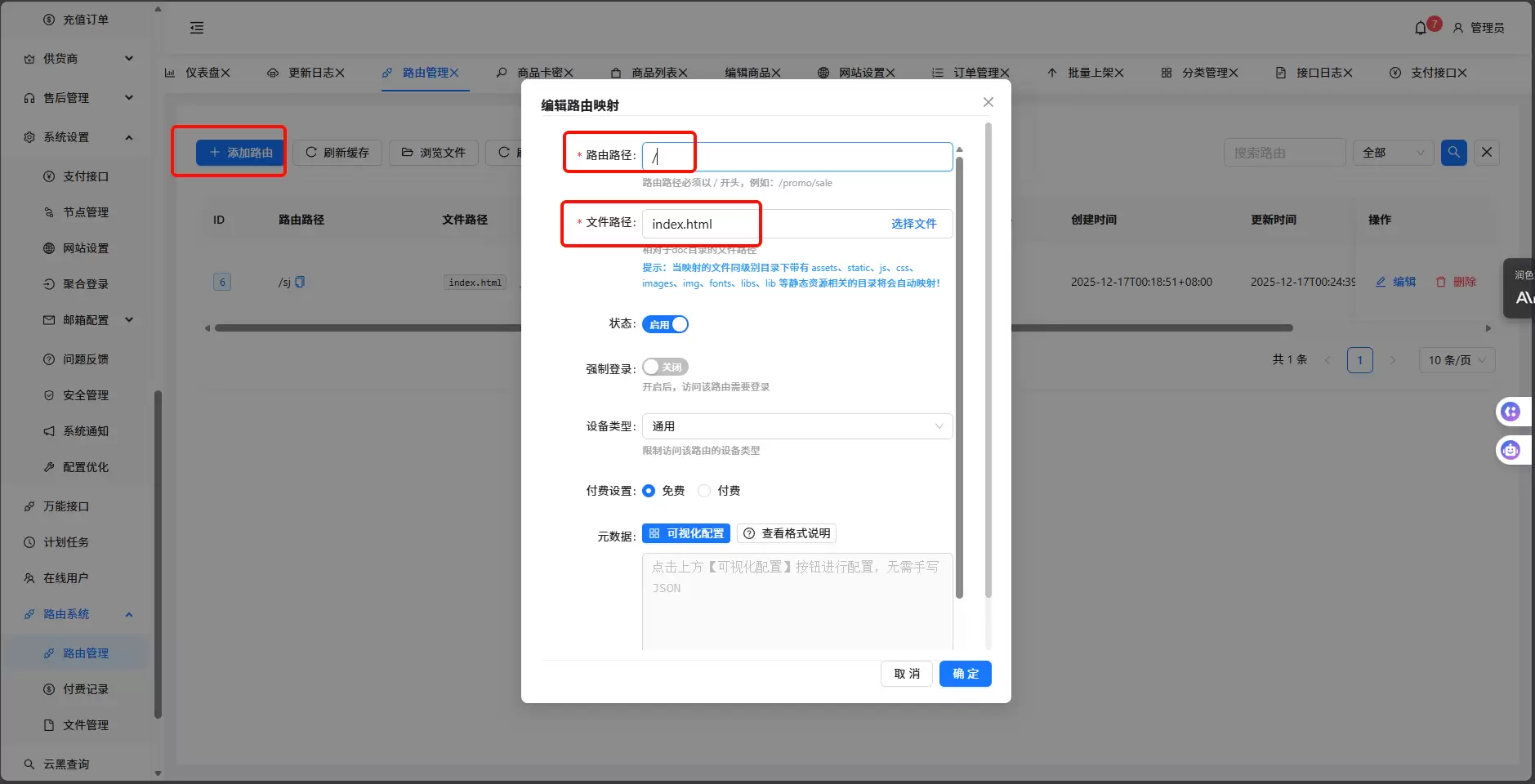Open the 设备类型 通用 dropdown

coord(796,425)
